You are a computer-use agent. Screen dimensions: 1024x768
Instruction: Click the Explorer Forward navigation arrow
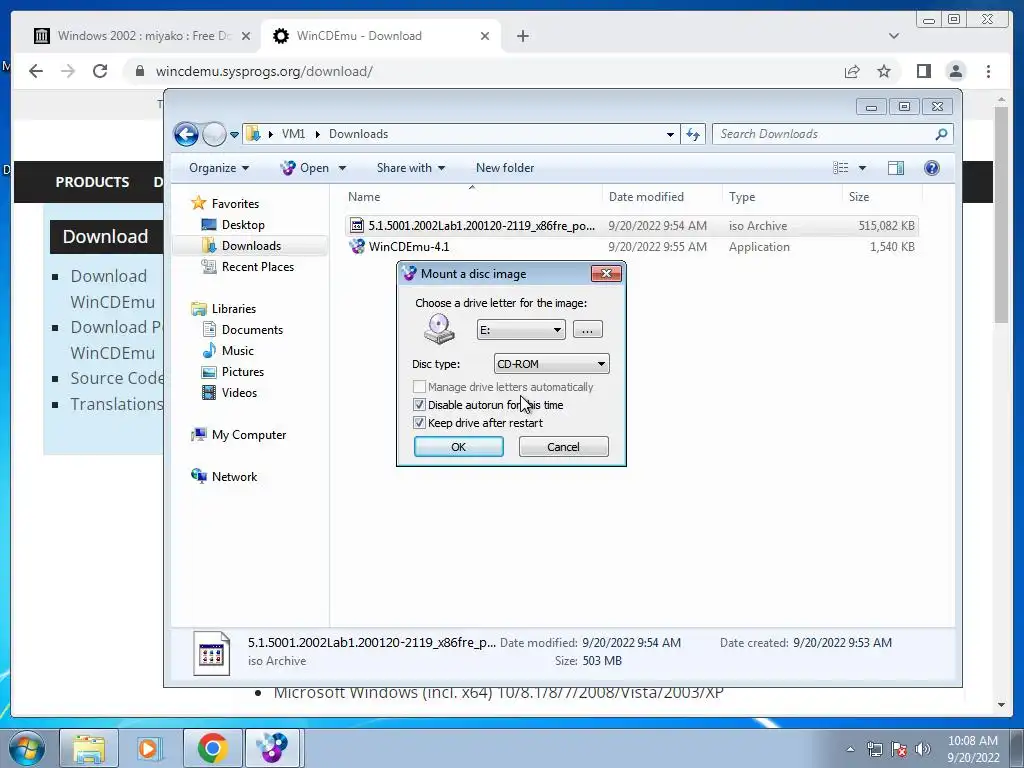click(x=214, y=135)
